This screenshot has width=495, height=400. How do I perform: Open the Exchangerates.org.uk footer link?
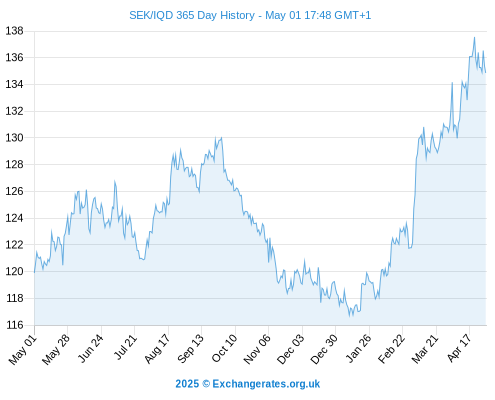(x=266, y=384)
